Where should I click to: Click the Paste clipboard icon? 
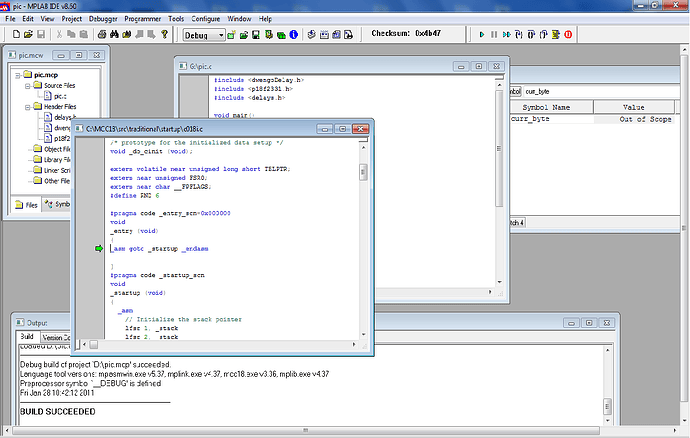84,34
